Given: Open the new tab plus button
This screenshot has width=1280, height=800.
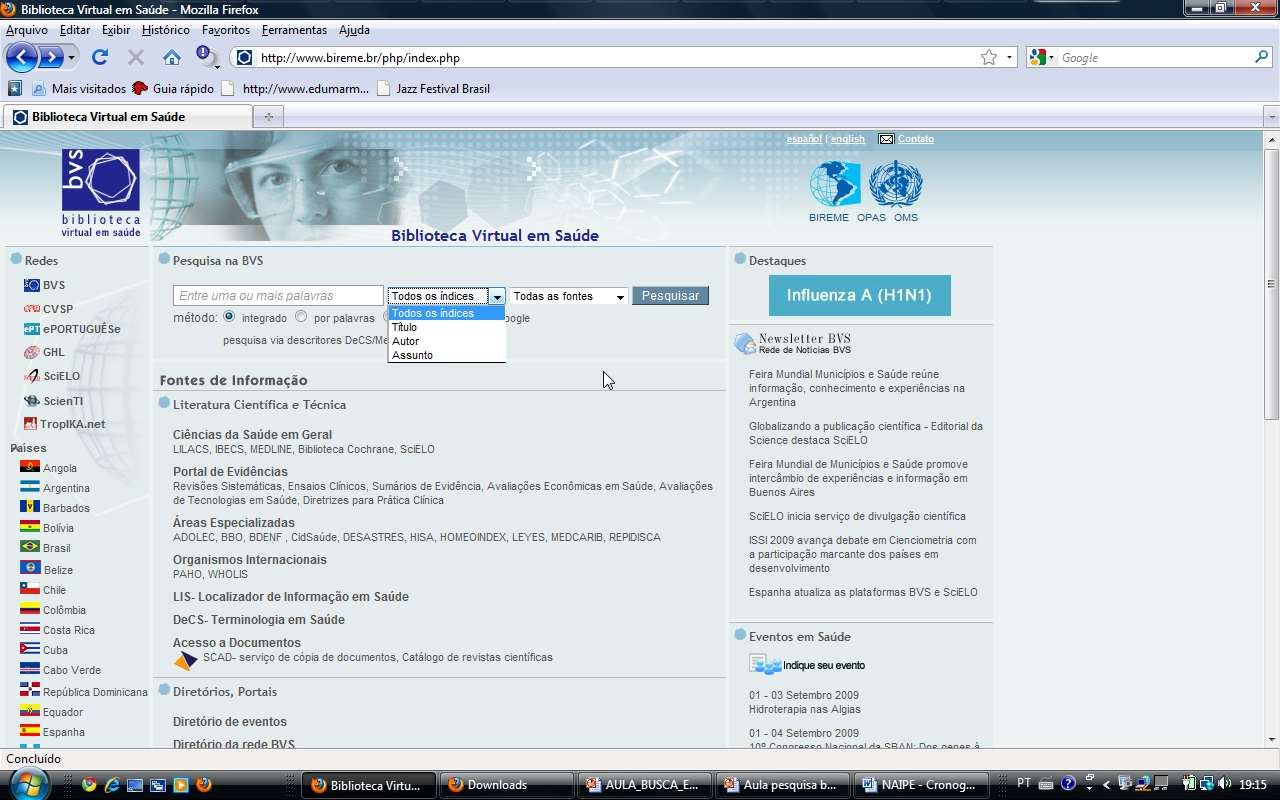Looking at the screenshot, I should [x=268, y=117].
